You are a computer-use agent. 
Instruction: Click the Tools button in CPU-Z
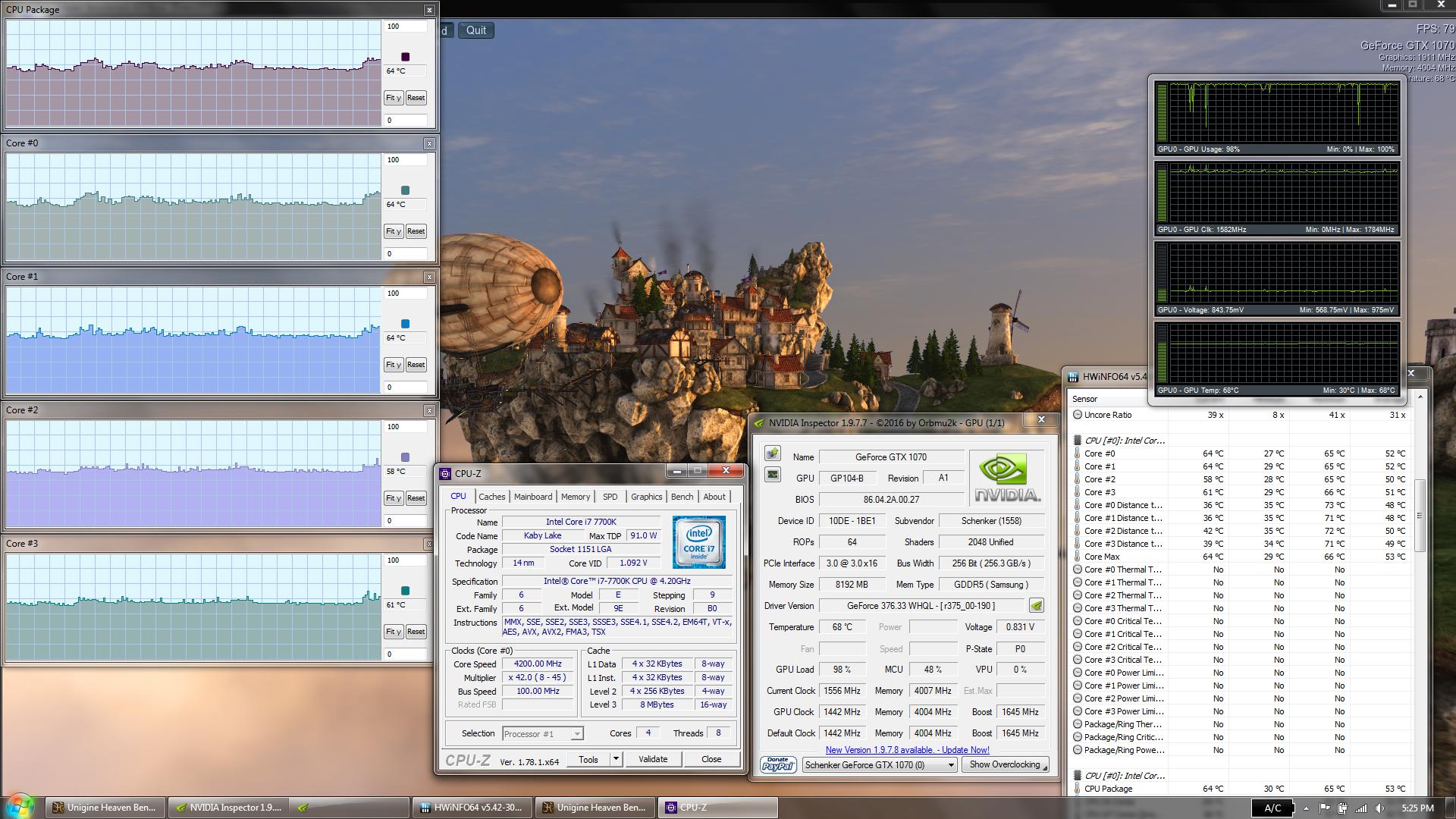(x=588, y=759)
